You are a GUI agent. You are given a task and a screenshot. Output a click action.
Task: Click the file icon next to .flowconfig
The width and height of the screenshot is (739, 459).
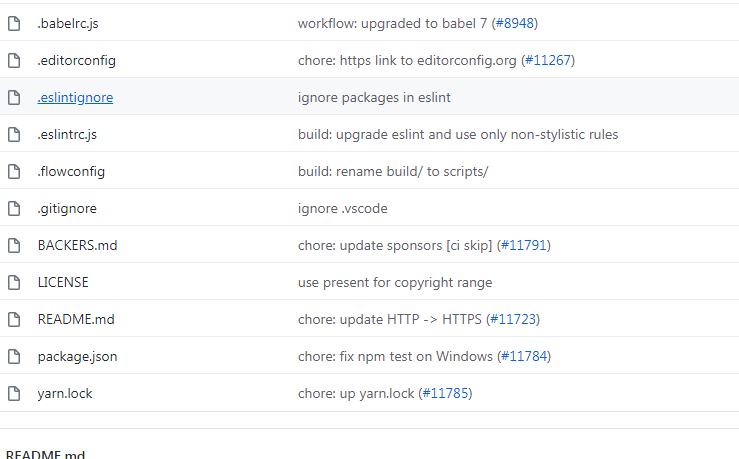[x=14, y=172]
